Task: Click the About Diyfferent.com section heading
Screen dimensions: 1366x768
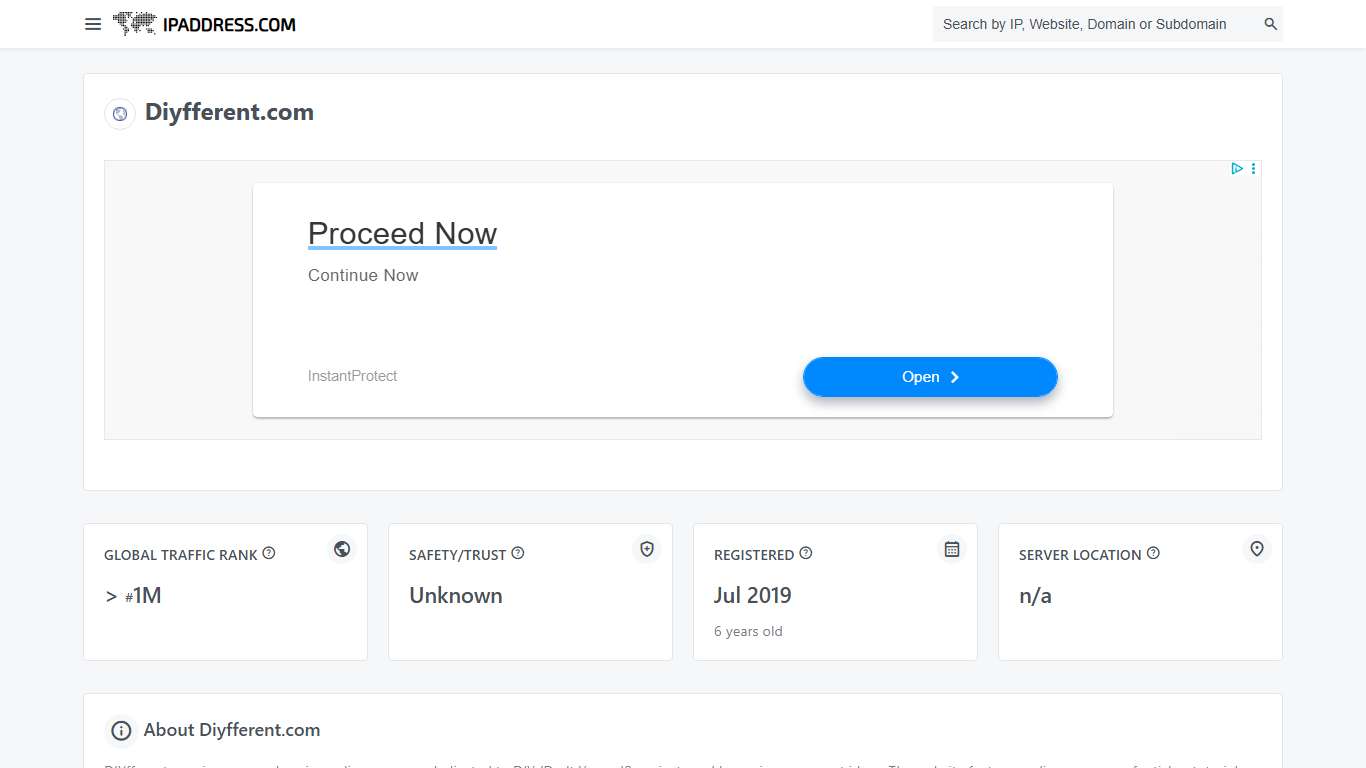Action: [231, 730]
